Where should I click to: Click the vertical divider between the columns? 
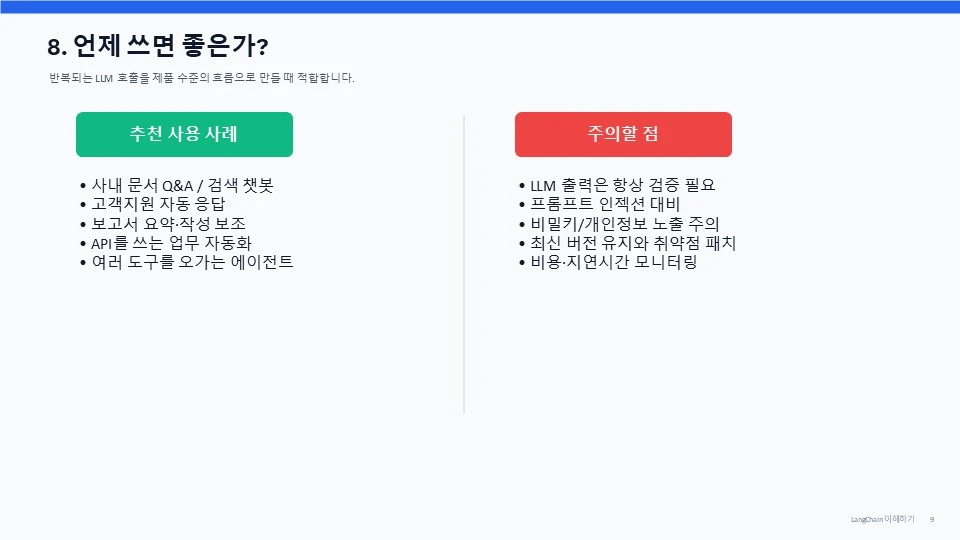pyautogui.click(x=464, y=264)
